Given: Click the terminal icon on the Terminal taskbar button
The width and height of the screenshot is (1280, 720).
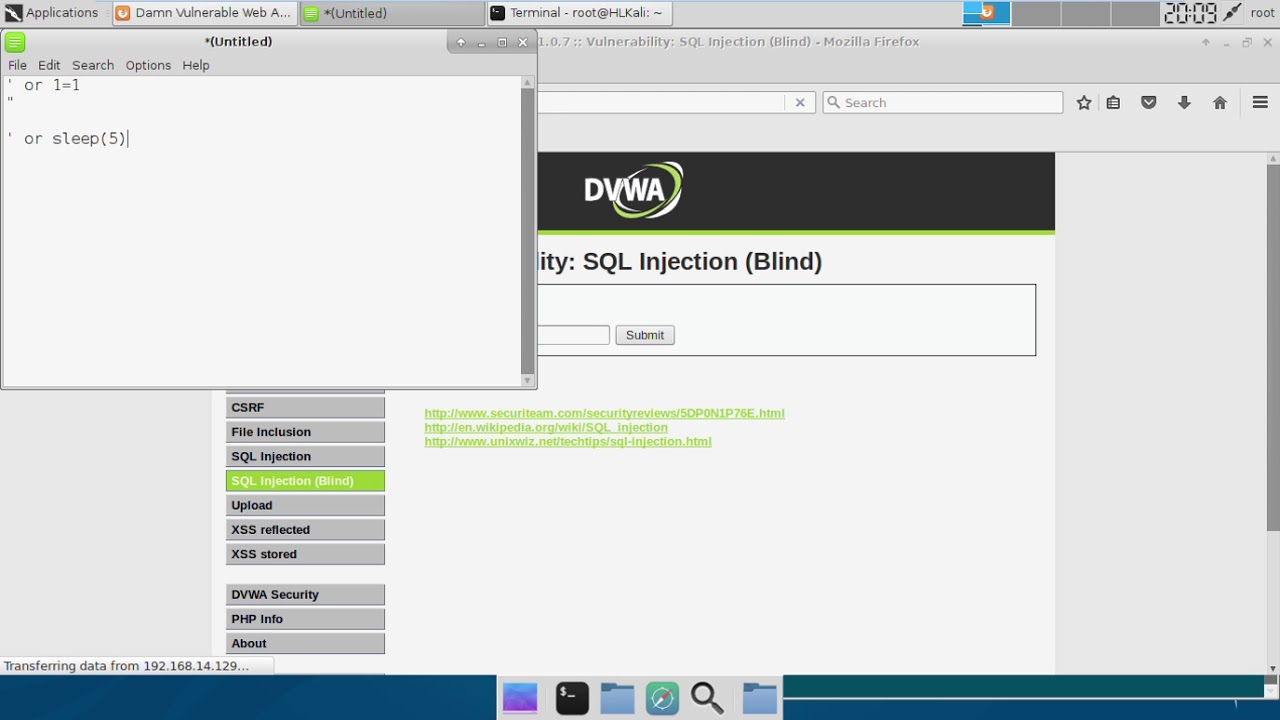Looking at the screenshot, I should click(497, 13).
